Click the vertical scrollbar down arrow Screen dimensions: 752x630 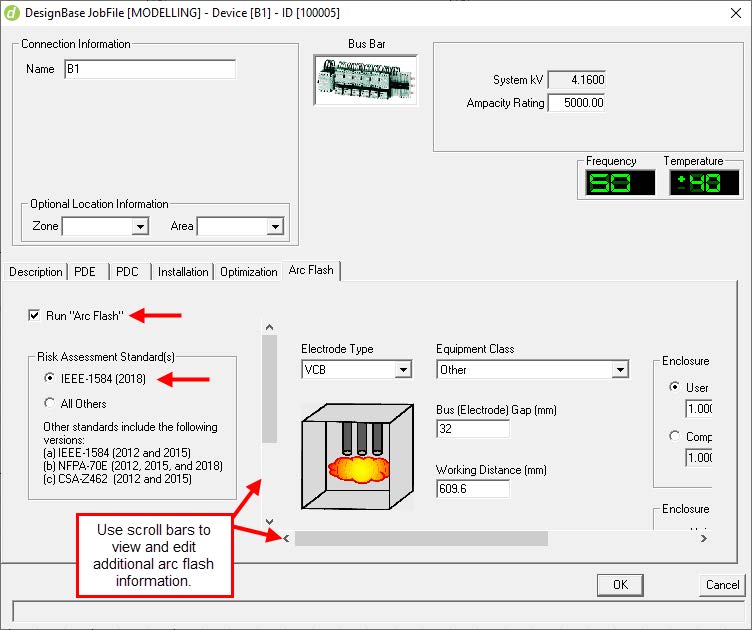(x=270, y=522)
